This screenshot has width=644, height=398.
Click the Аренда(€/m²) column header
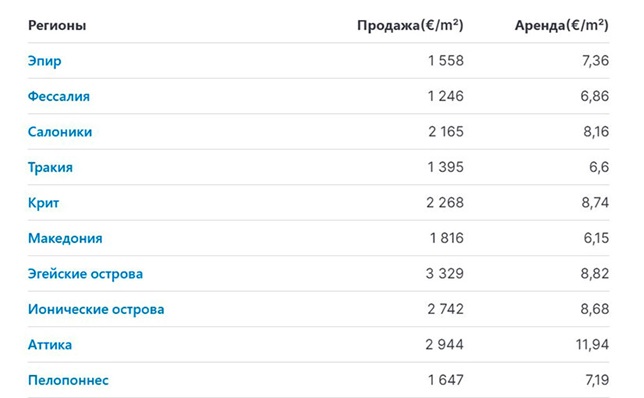pos(561,25)
